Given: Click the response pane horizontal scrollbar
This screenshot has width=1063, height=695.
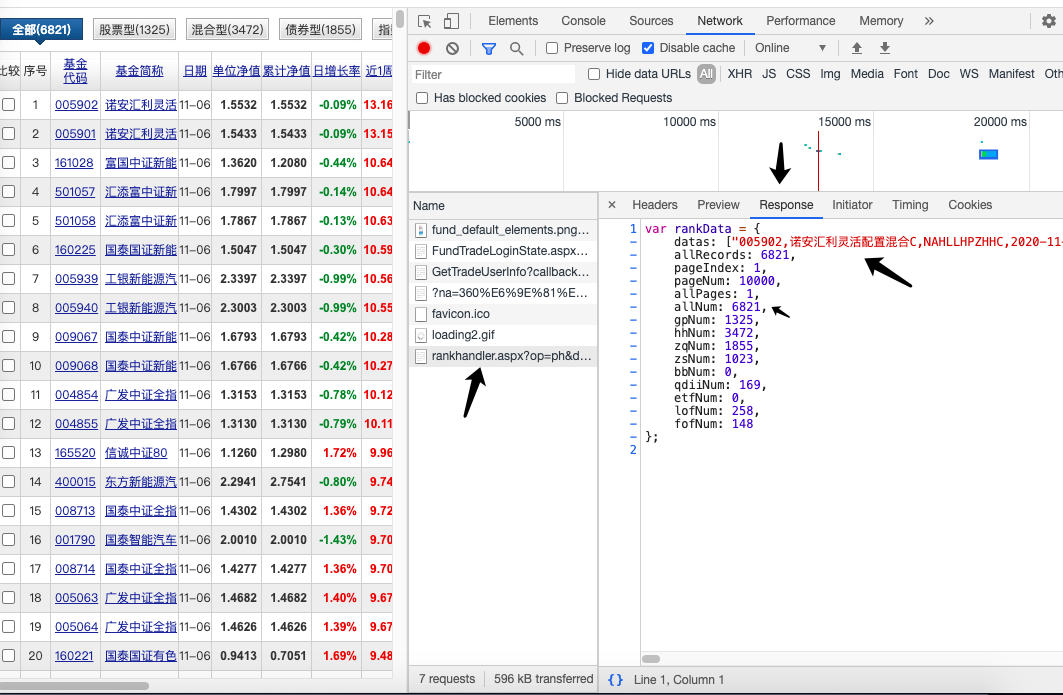Looking at the screenshot, I should [651, 658].
